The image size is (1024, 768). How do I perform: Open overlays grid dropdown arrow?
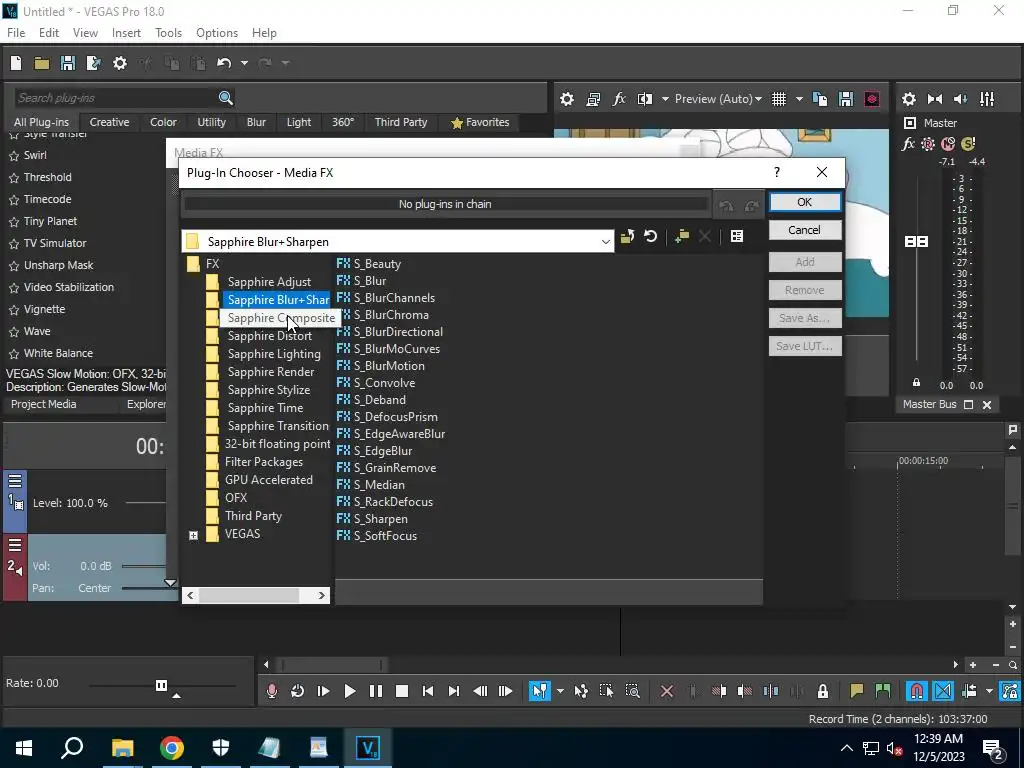(799, 99)
